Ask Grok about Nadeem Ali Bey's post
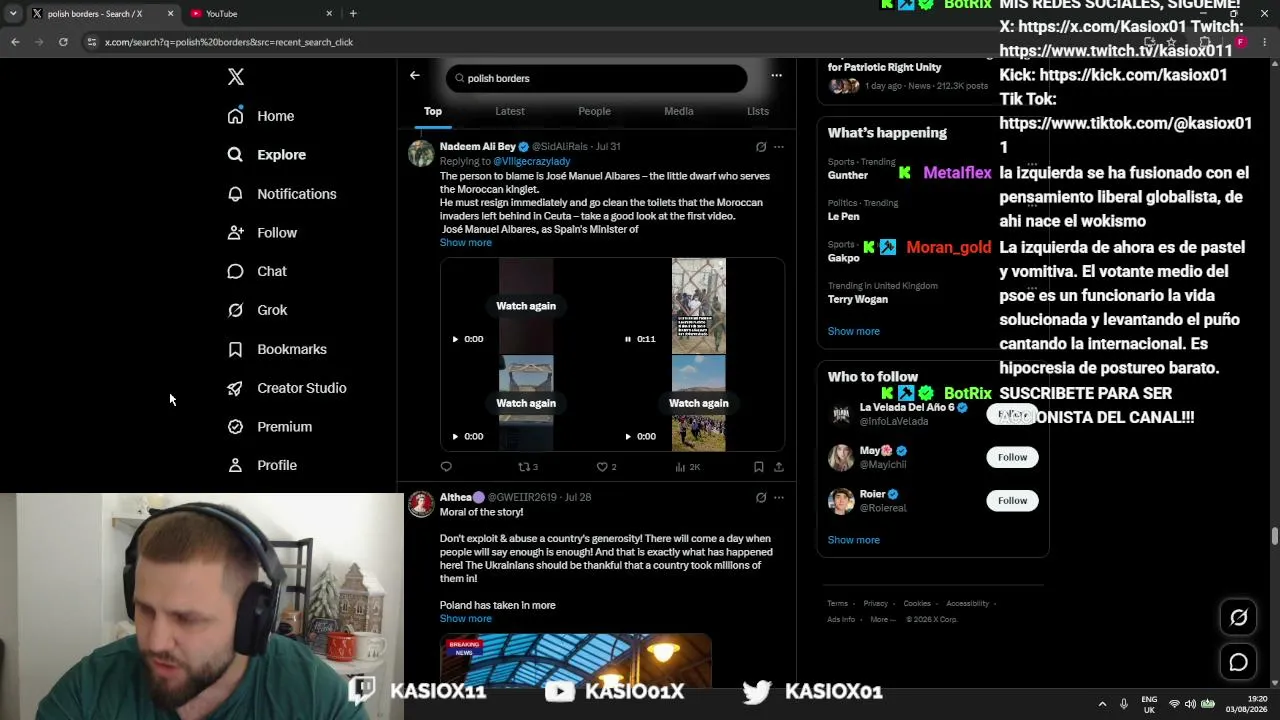The width and height of the screenshot is (1280, 720). point(761,147)
